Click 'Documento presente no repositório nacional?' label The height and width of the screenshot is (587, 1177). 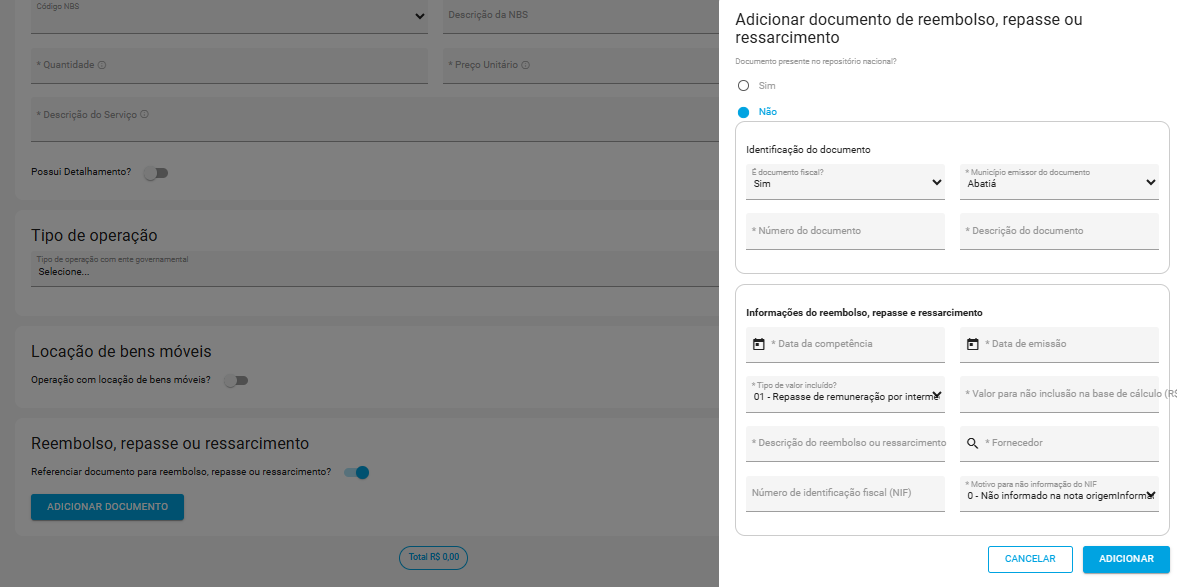(816, 62)
